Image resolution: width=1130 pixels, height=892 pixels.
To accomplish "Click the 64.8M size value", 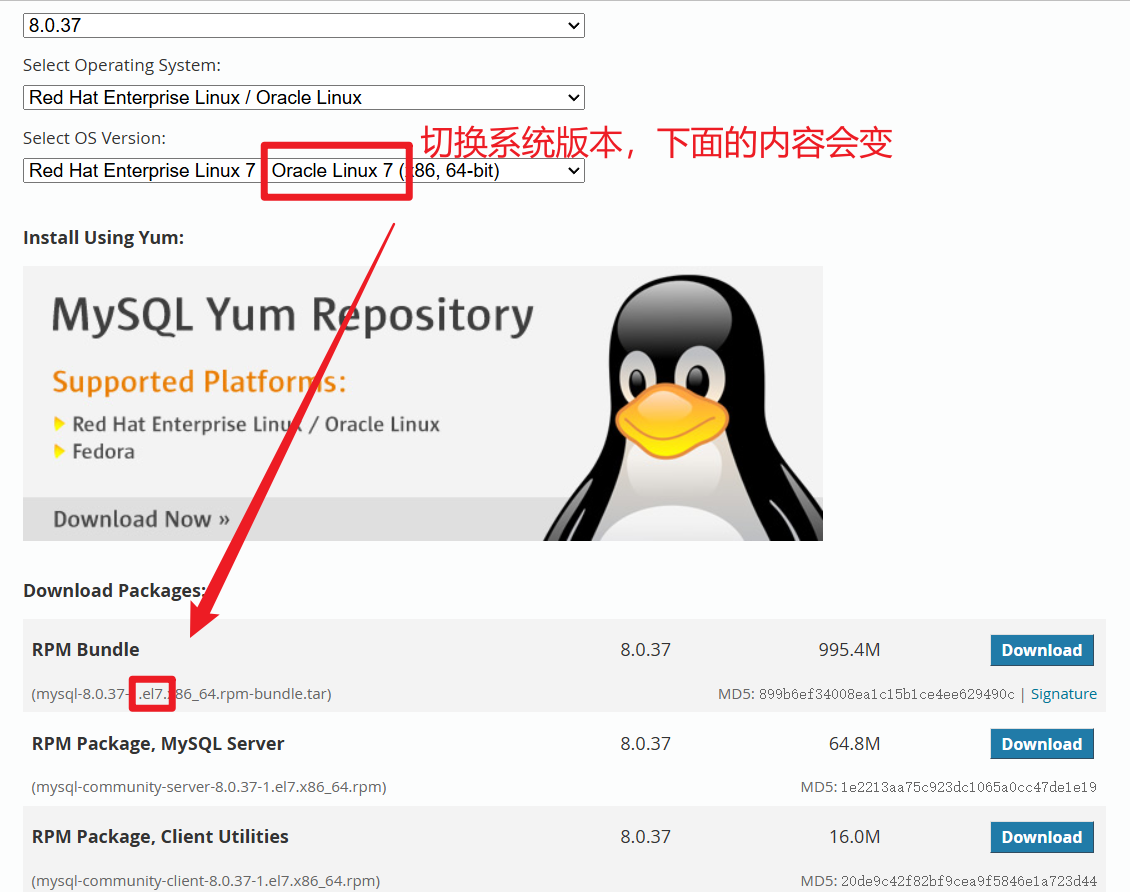I will (854, 744).
